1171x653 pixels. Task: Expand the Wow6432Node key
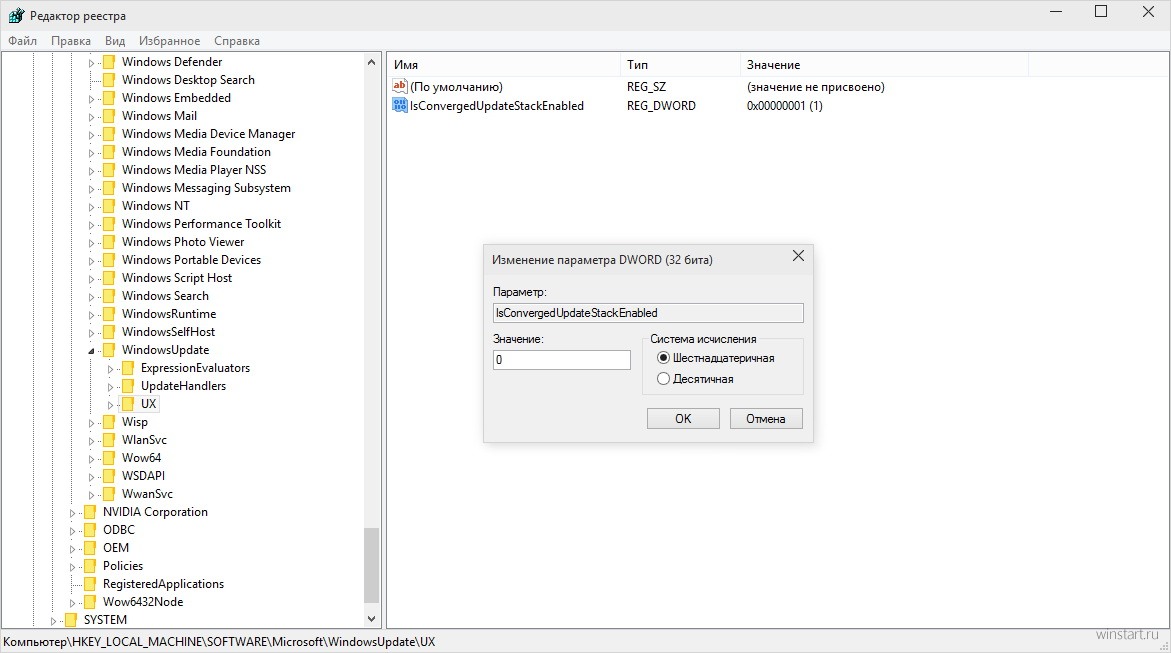click(72, 603)
